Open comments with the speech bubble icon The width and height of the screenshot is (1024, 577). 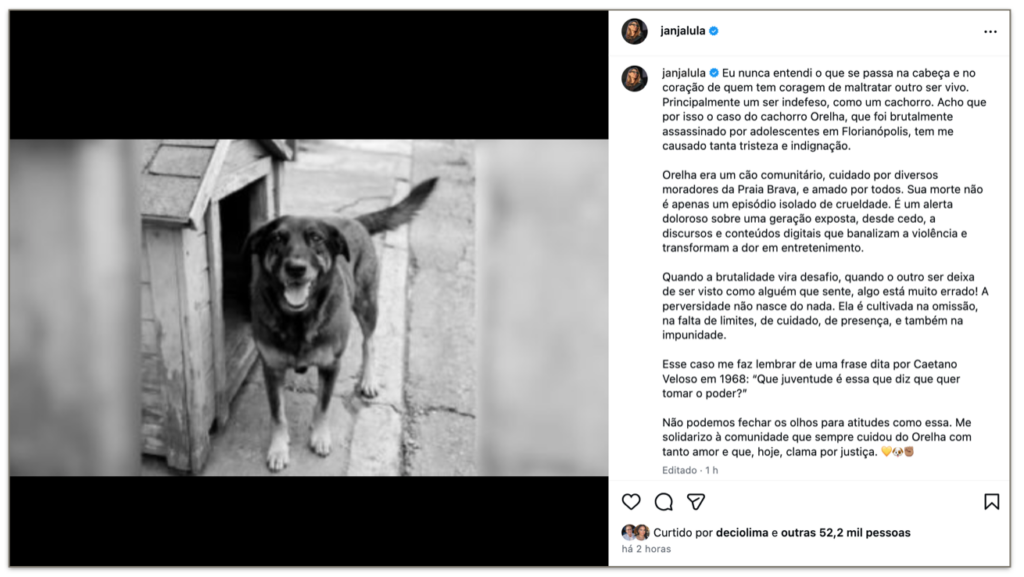click(x=664, y=501)
